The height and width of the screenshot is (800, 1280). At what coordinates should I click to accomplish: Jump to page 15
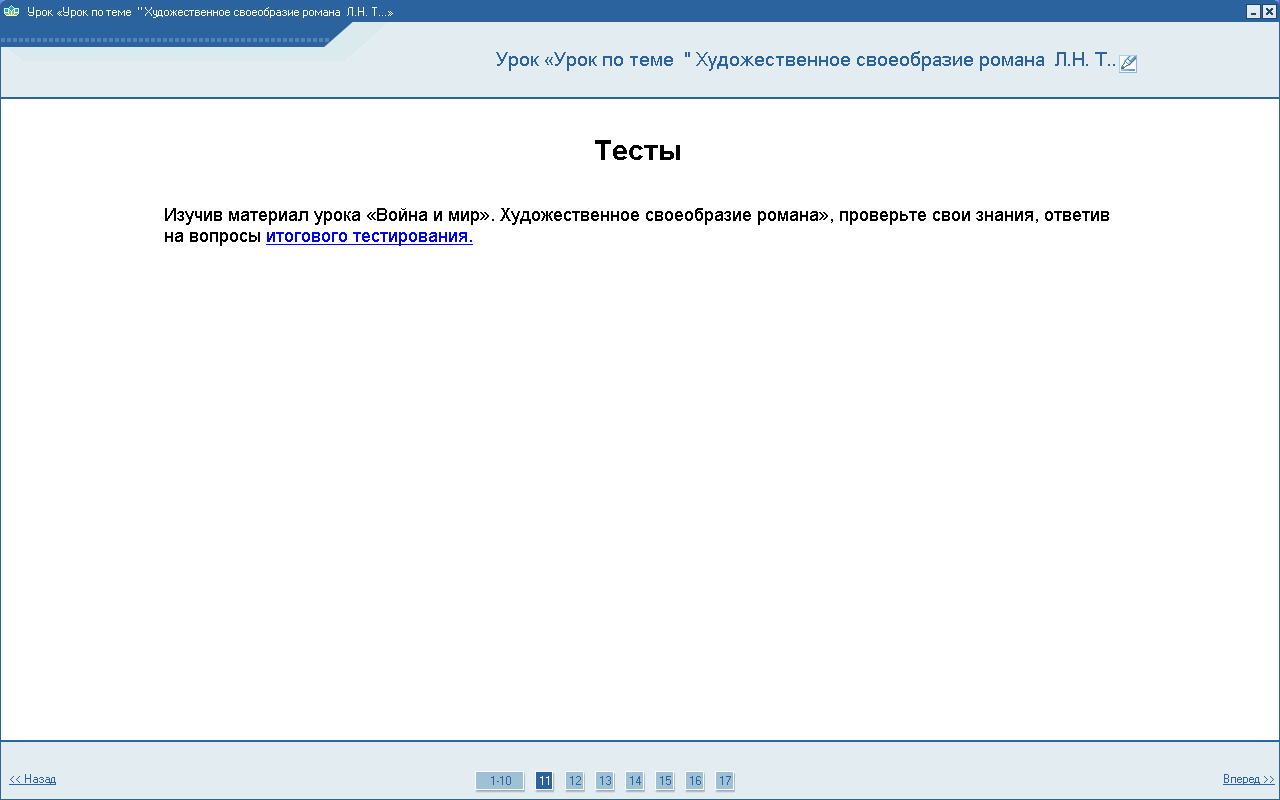[664, 781]
